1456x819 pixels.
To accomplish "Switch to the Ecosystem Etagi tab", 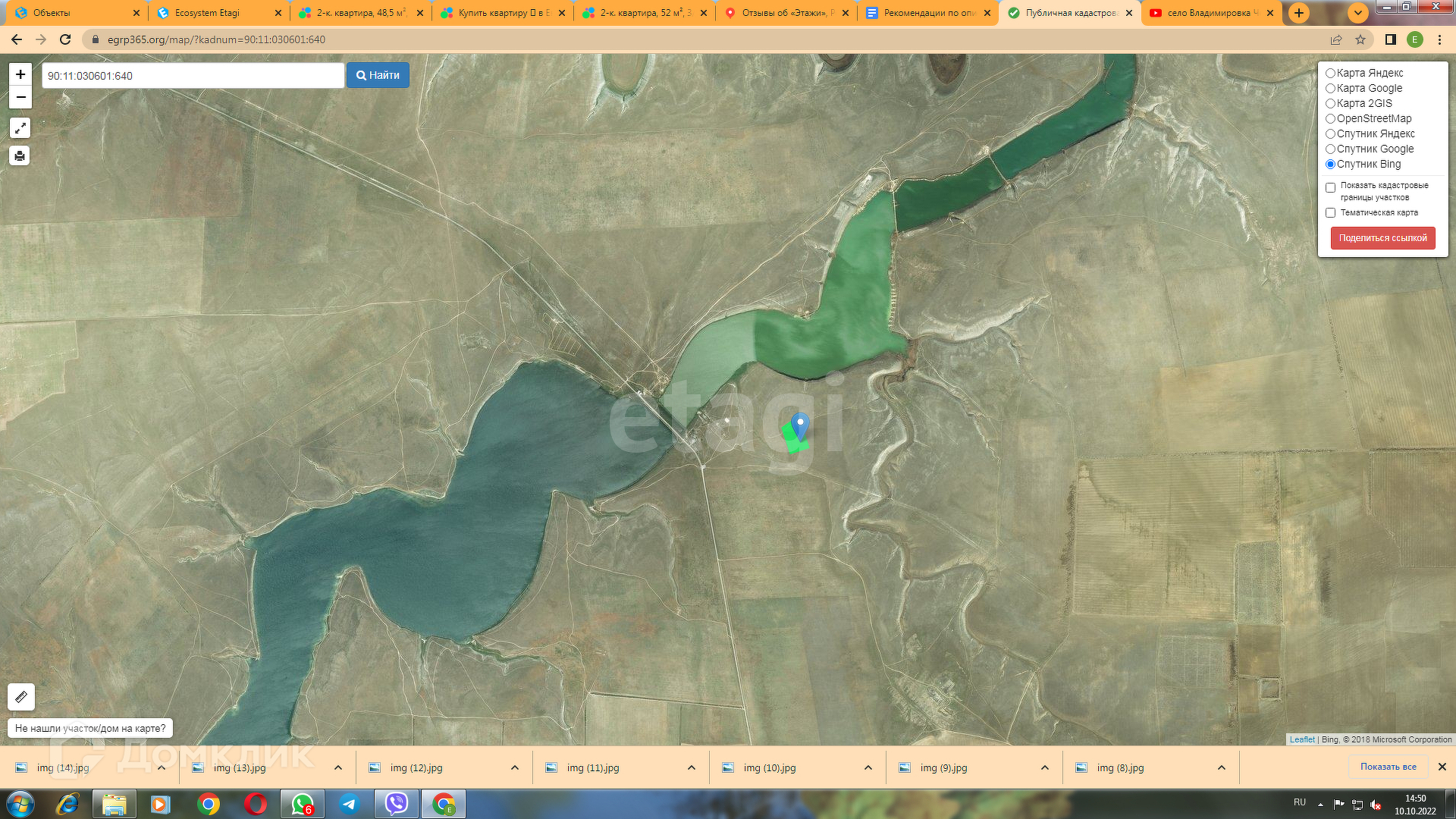I will [207, 13].
